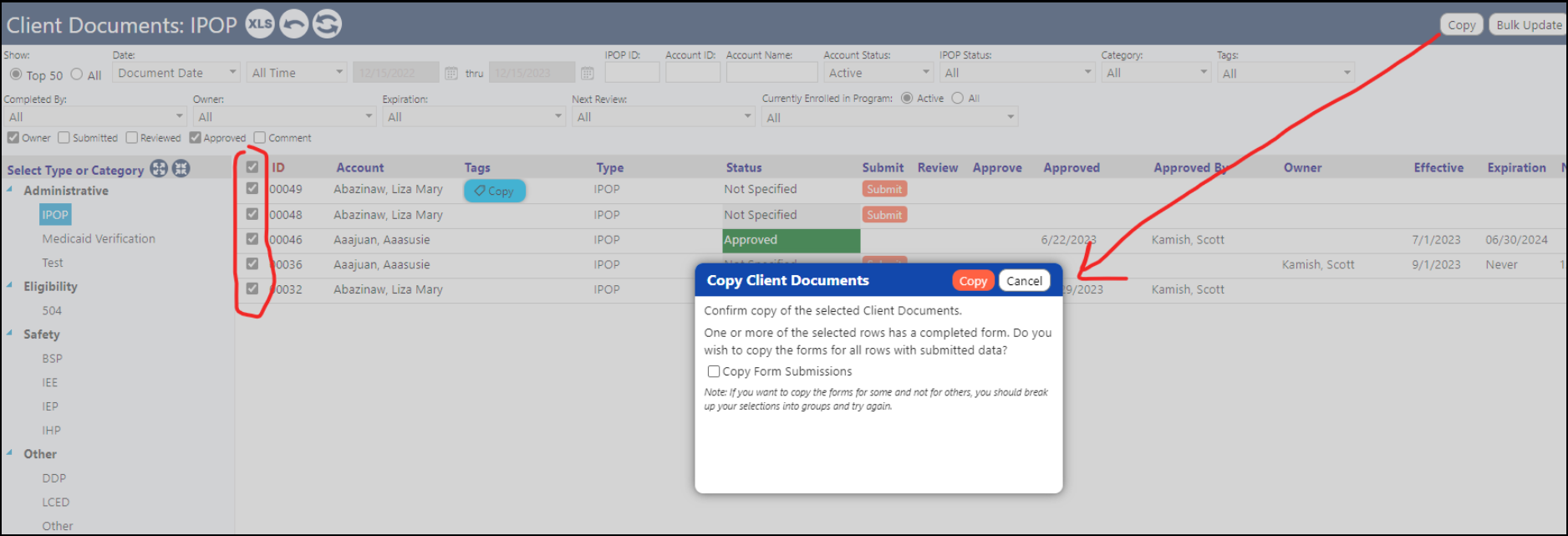The image size is (1568, 536).
Task: Select the Top 50 radio button
Action: [16, 74]
